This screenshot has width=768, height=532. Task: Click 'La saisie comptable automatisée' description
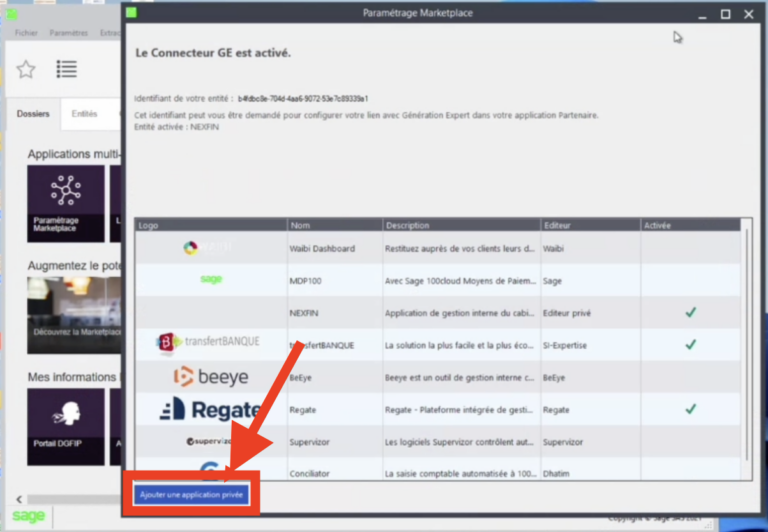point(460,474)
